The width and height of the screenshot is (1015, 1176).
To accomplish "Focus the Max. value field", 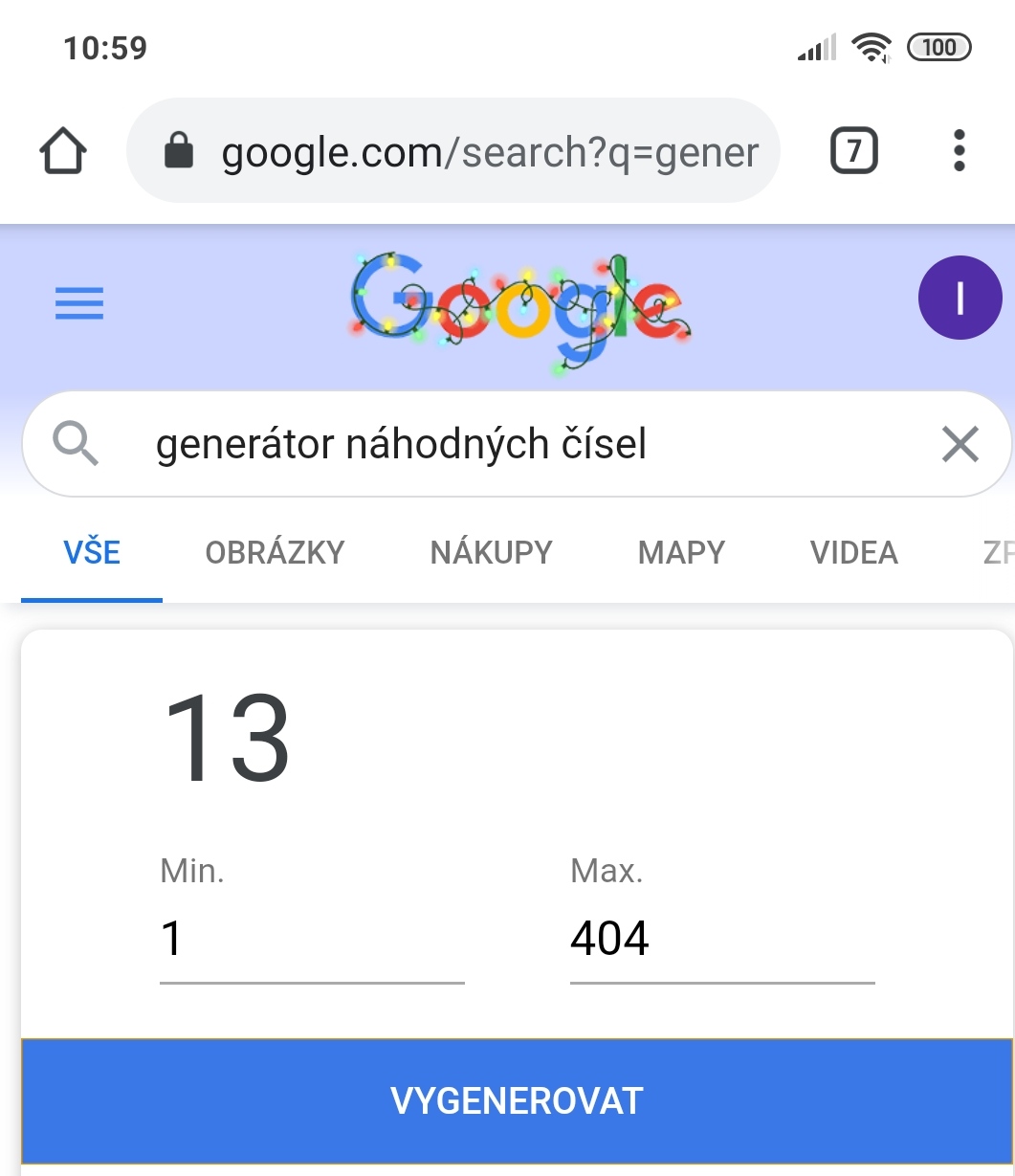I will 721,938.
